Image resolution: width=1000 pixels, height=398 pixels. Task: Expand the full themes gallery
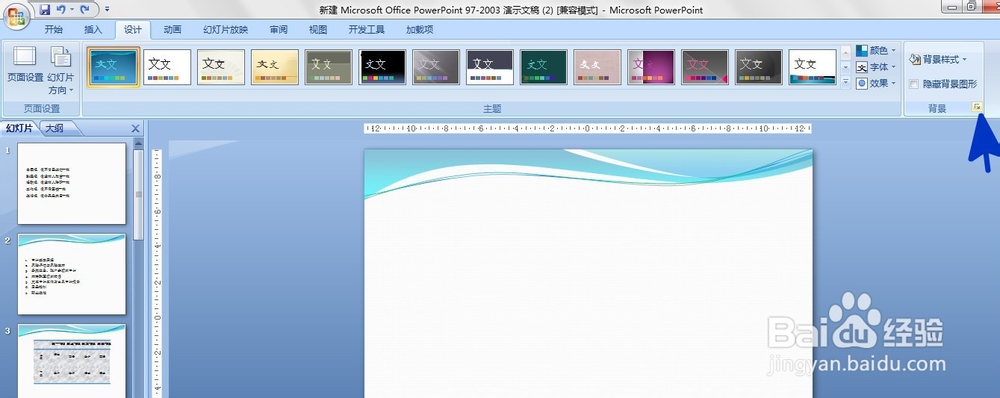tap(846, 82)
